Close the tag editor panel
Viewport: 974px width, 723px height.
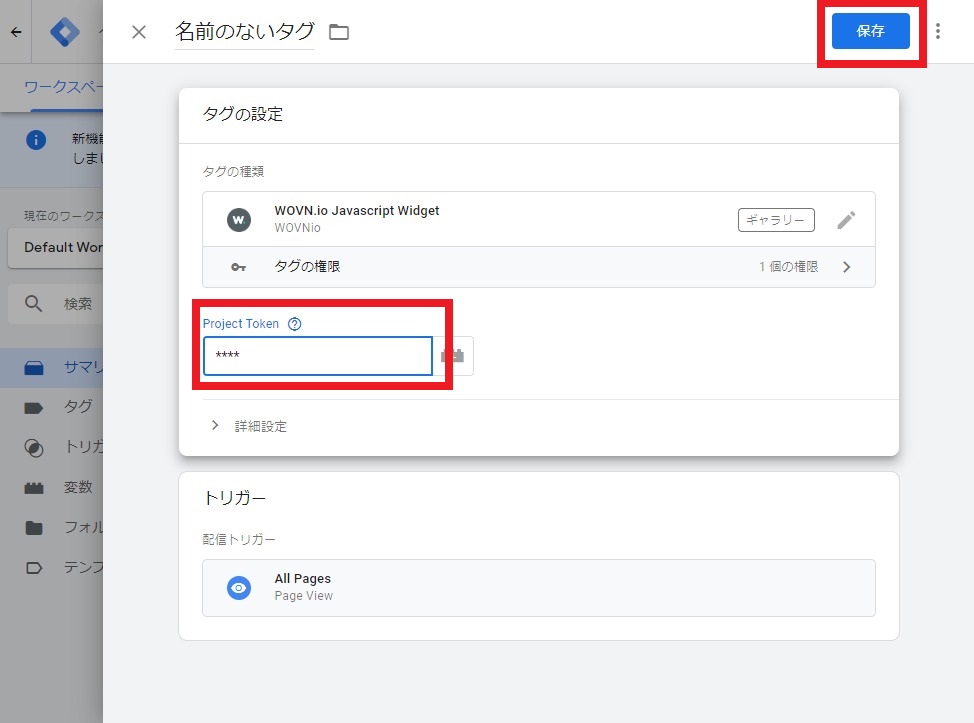click(x=139, y=32)
